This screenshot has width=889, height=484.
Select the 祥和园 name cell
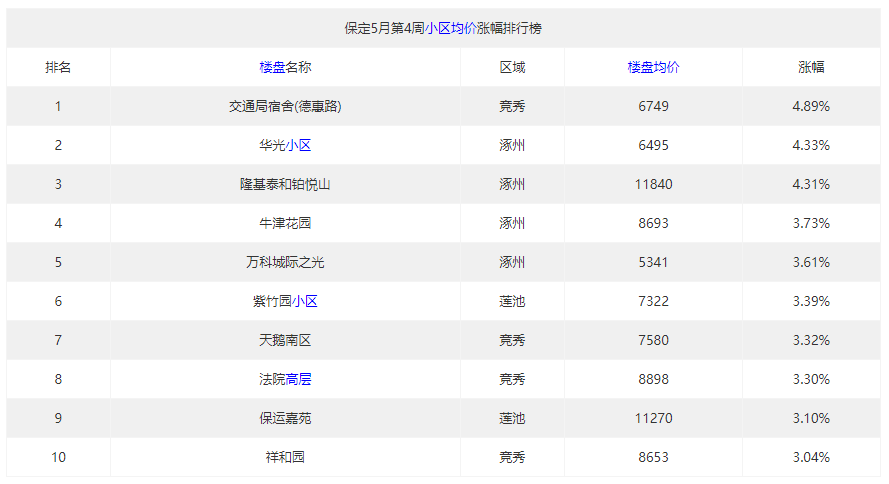pos(285,457)
